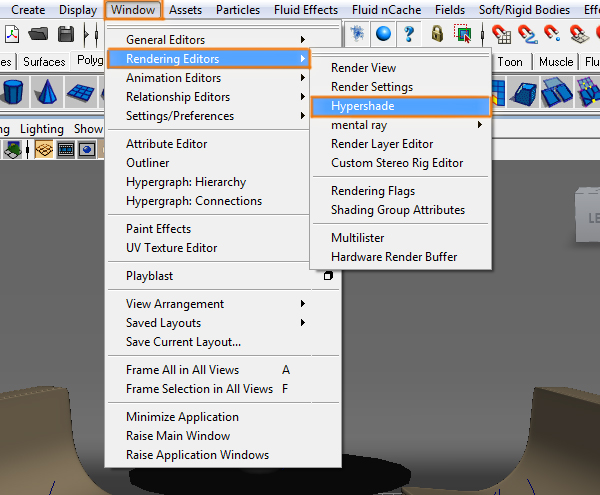Viewport: 600px width, 495px height.
Task: Toggle the film gate icon
Action: pyautogui.click(x=66, y=150)
